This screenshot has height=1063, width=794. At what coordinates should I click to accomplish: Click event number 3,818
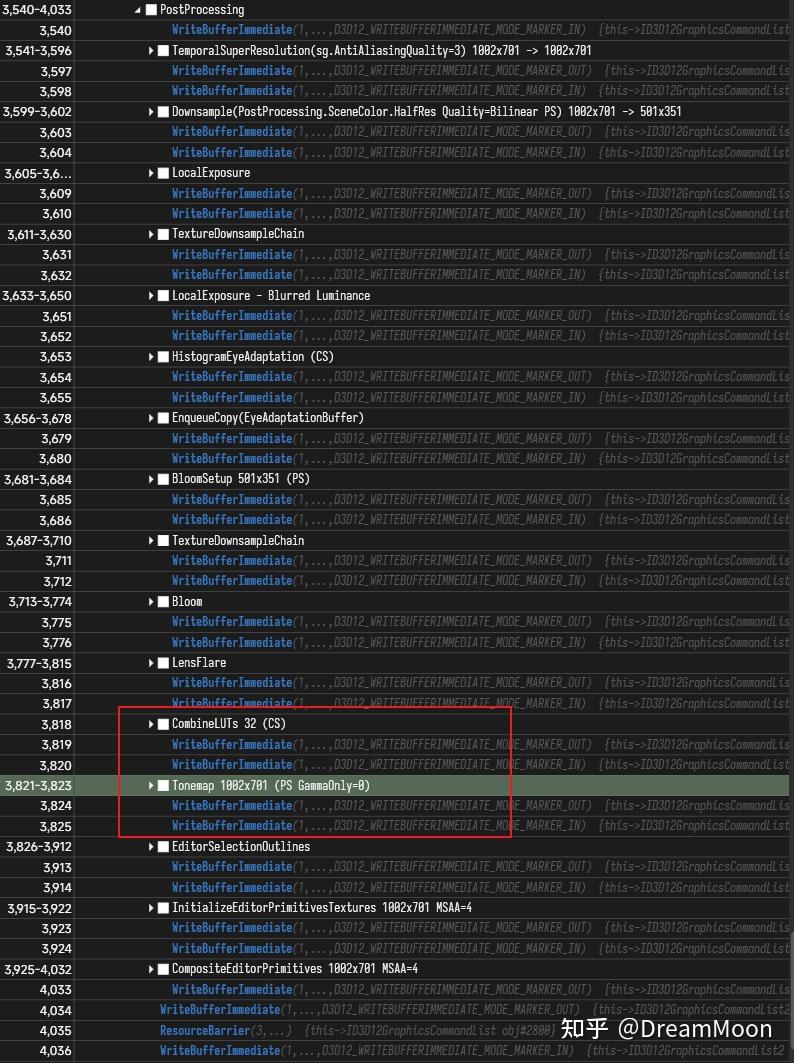pos(56,724)
